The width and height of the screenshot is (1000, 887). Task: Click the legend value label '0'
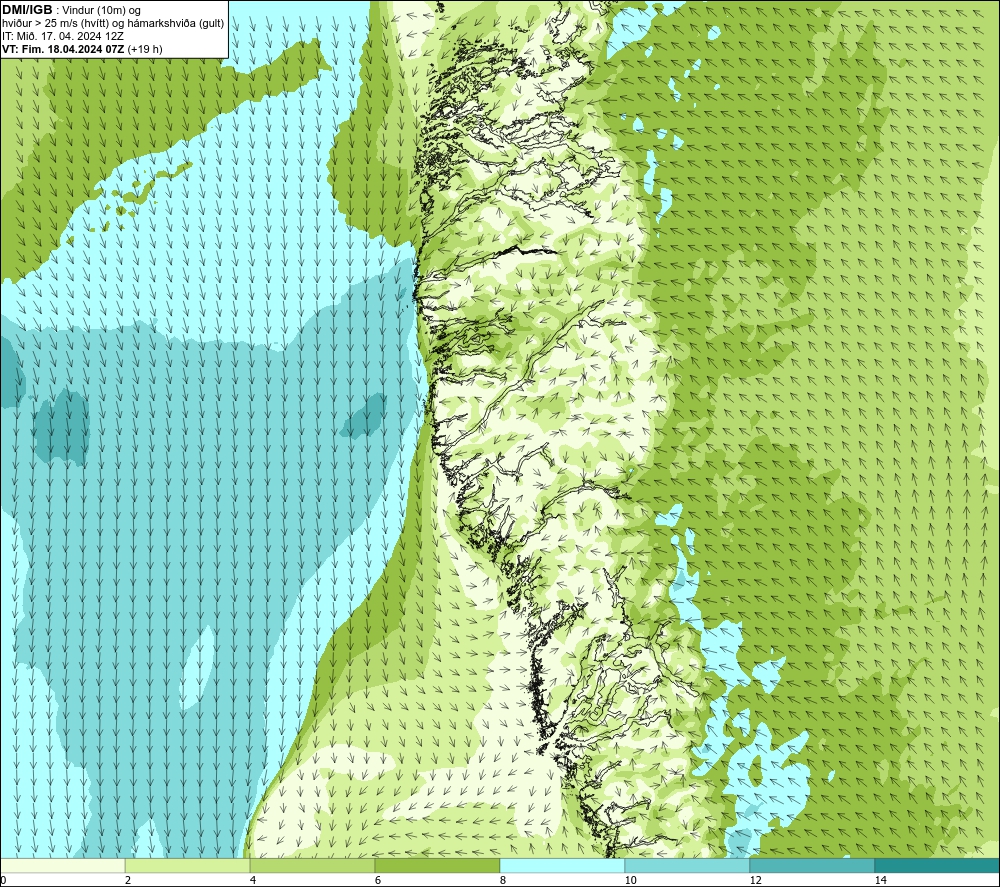tap(3, 880)
